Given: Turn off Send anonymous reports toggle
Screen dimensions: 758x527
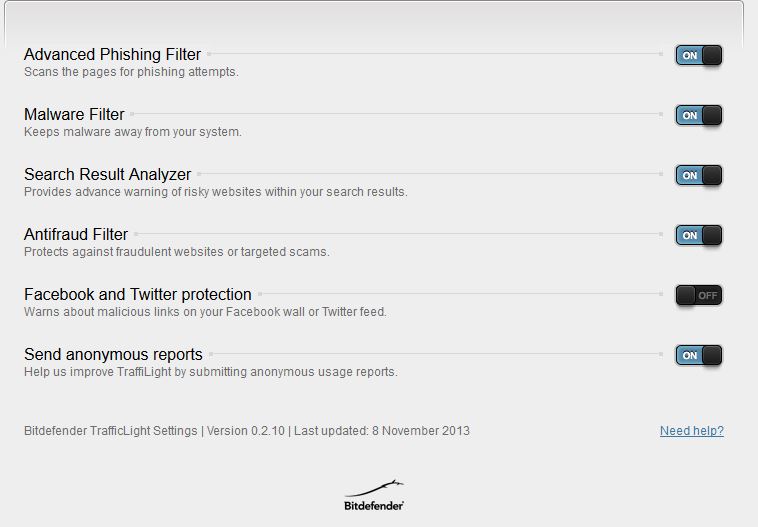Looking at the screenshot, I should pos(699,355).
